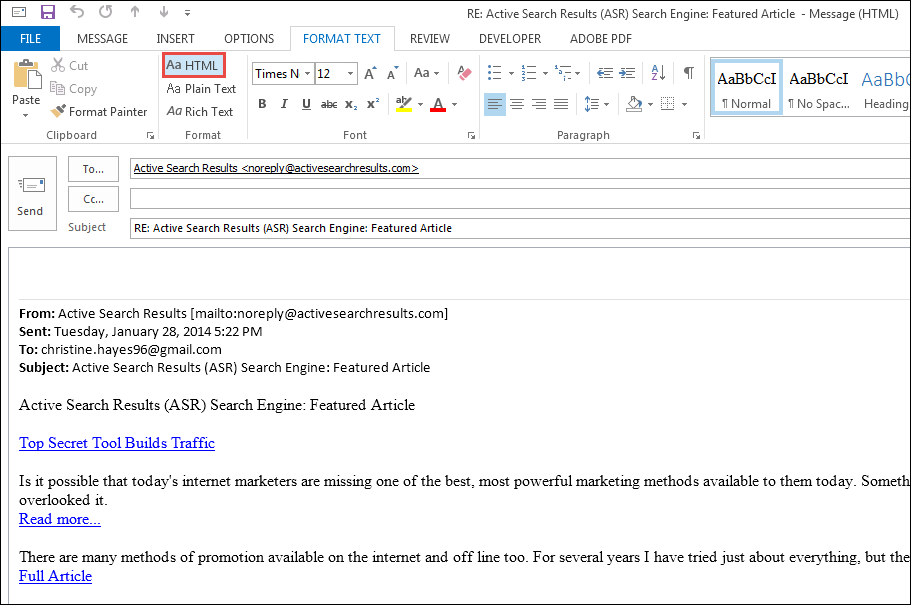
Task: Click Shrink Font icon
Action: pyautogui.click(x=393, y=73)
